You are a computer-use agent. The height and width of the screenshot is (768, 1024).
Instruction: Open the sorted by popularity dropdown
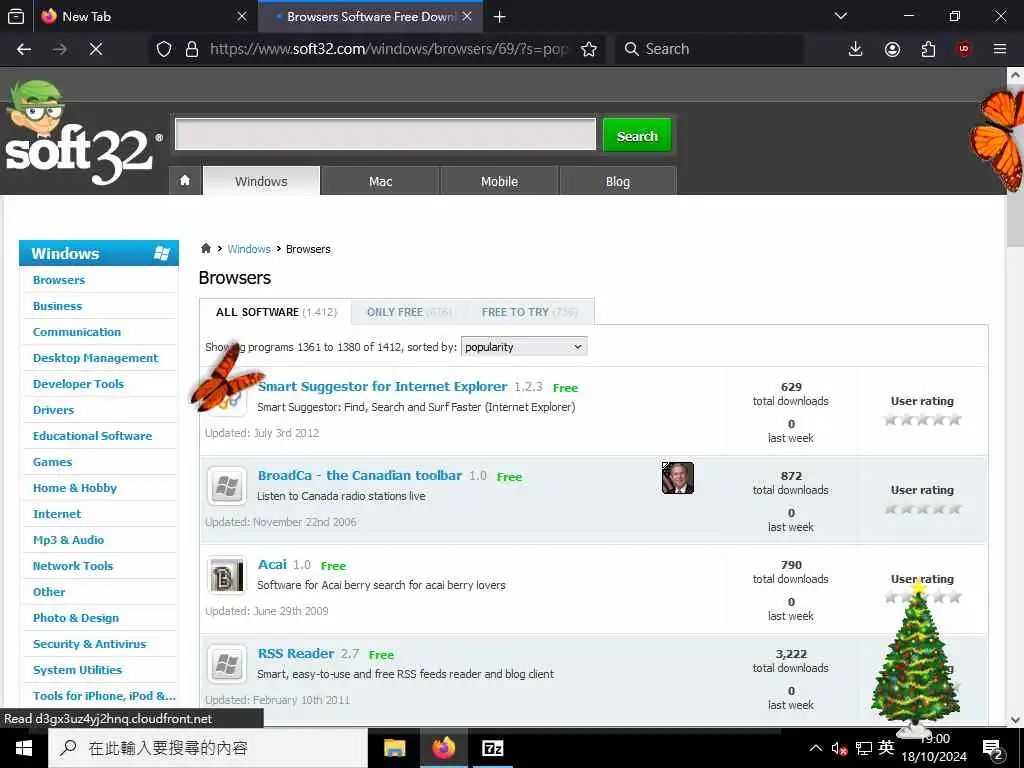(x=524, y=347)
